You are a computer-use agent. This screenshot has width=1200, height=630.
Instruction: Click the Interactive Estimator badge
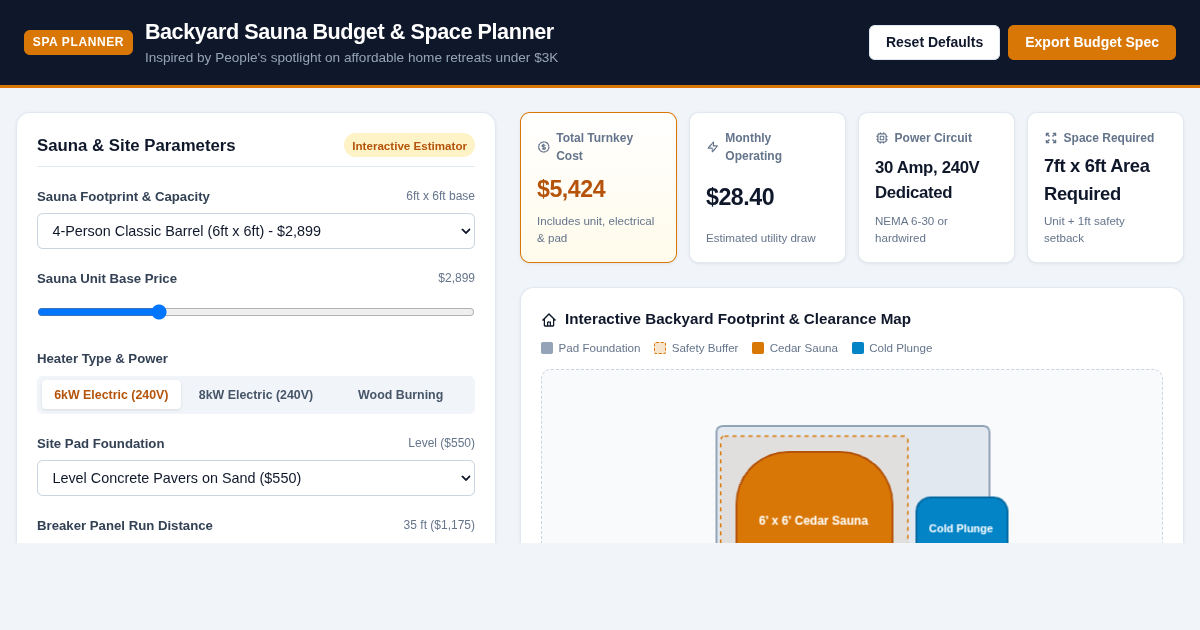[x=409, y=146]
